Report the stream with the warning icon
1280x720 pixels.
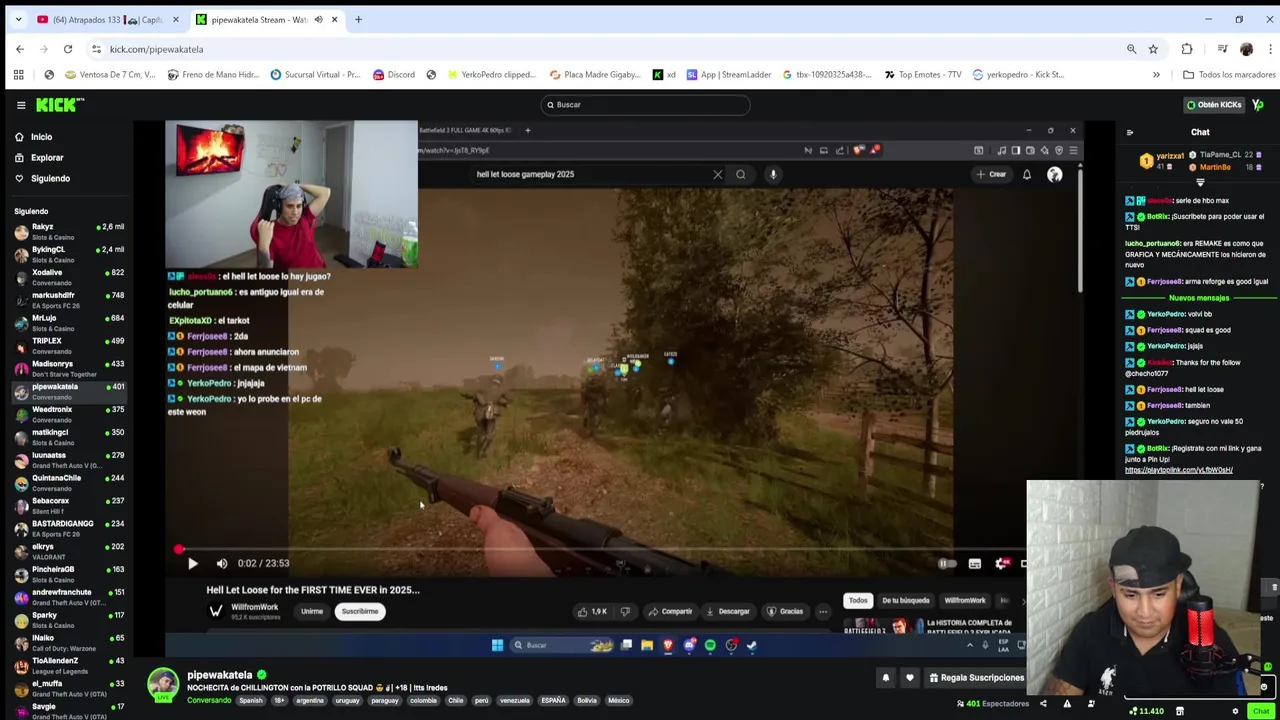pyautogui.click(x=1066, y=704)
